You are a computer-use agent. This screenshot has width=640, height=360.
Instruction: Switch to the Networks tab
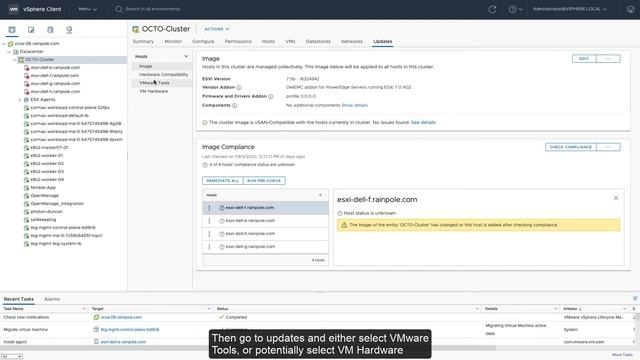coord(351,42)
